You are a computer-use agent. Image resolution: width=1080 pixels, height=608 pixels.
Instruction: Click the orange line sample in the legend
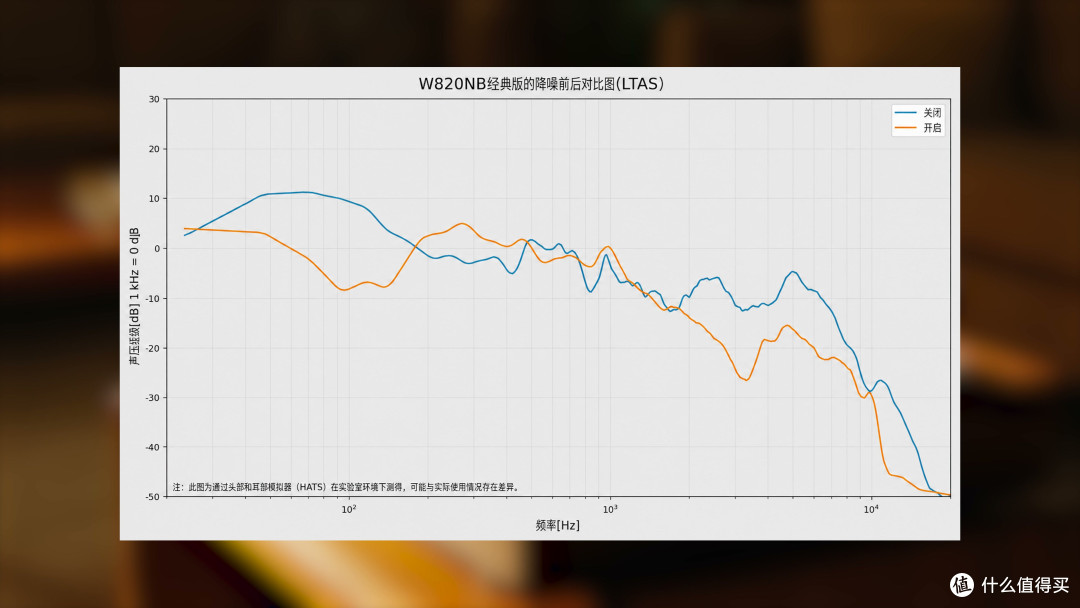905,128
